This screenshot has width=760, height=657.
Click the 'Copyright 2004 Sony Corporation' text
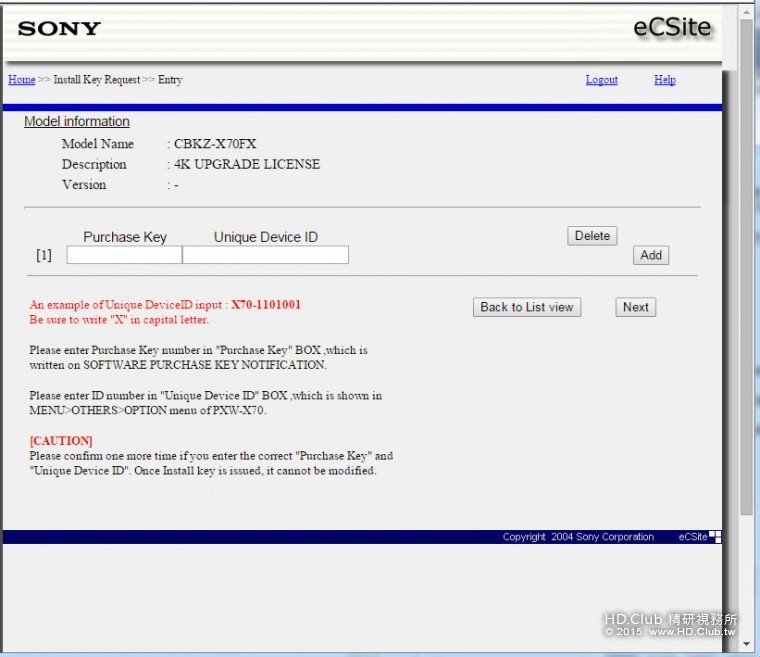point(578,537)
